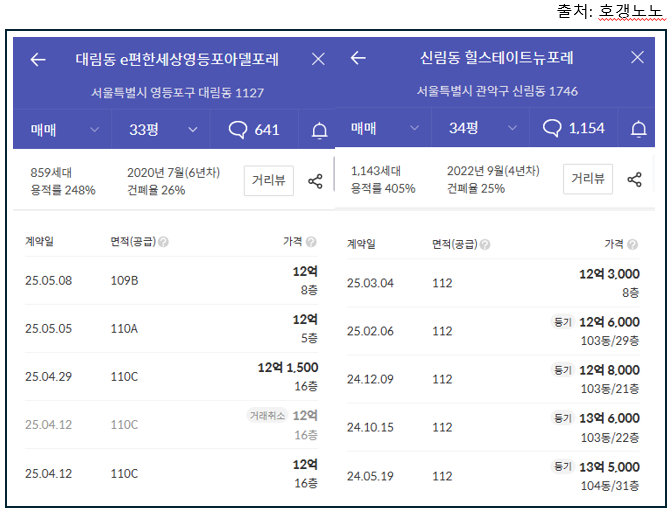Image resolution: width=672 pixels, height=516 pixels.
Task: Select the 25.04.29 110C row at 12억 1,500
Action: coord(171,377)
